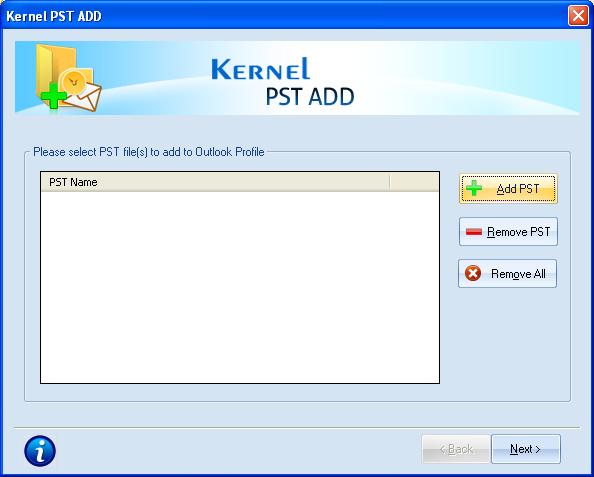The image size is (594, 477).
Task: Click the green plus icon on Add PST
Action: [474, 188]
